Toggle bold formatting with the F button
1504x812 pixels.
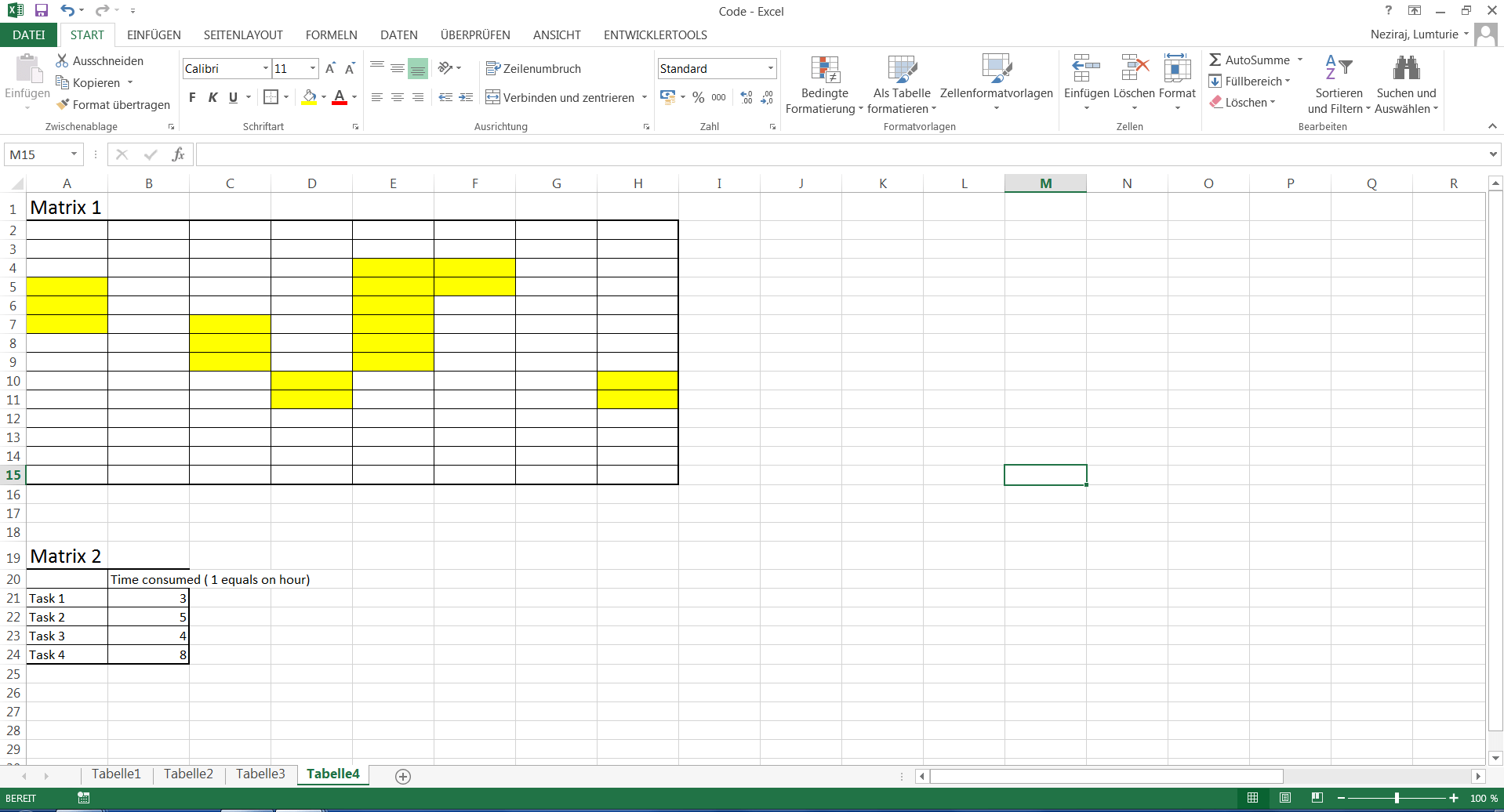coord(191,97)
